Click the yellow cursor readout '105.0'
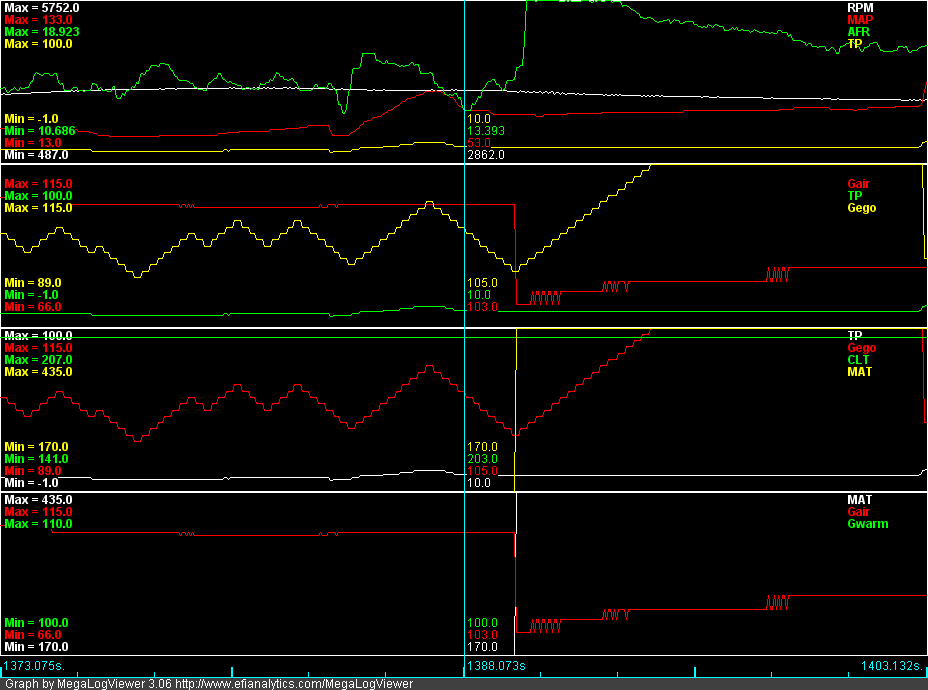The width and height of the screenshot is (928, 690). 482,283
